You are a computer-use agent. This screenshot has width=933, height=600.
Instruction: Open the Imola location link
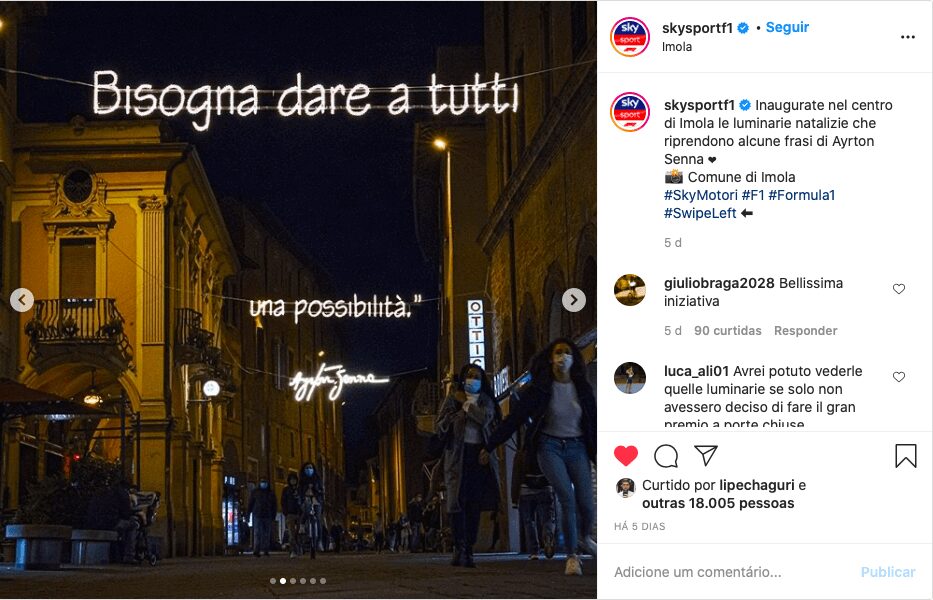pos(677,47)
